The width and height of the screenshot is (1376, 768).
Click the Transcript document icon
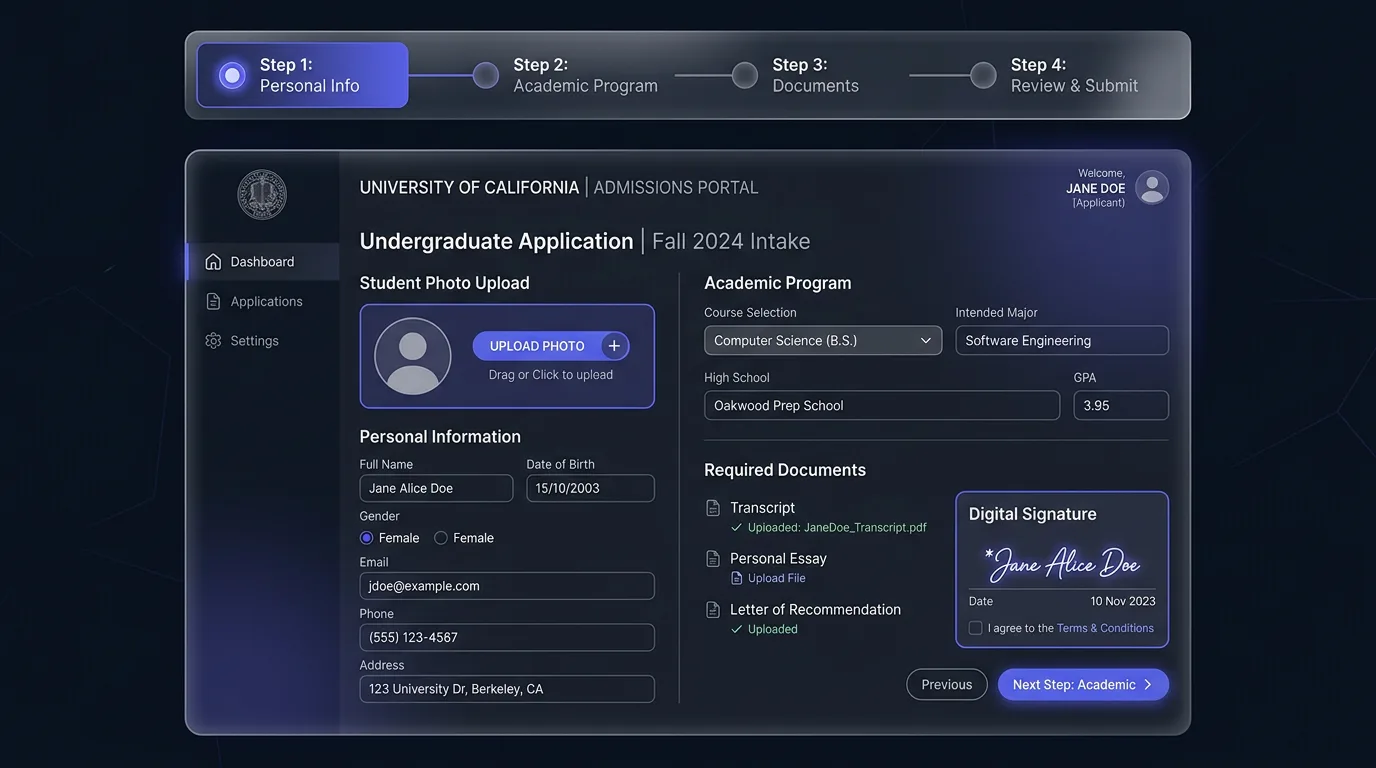(711, 507)
